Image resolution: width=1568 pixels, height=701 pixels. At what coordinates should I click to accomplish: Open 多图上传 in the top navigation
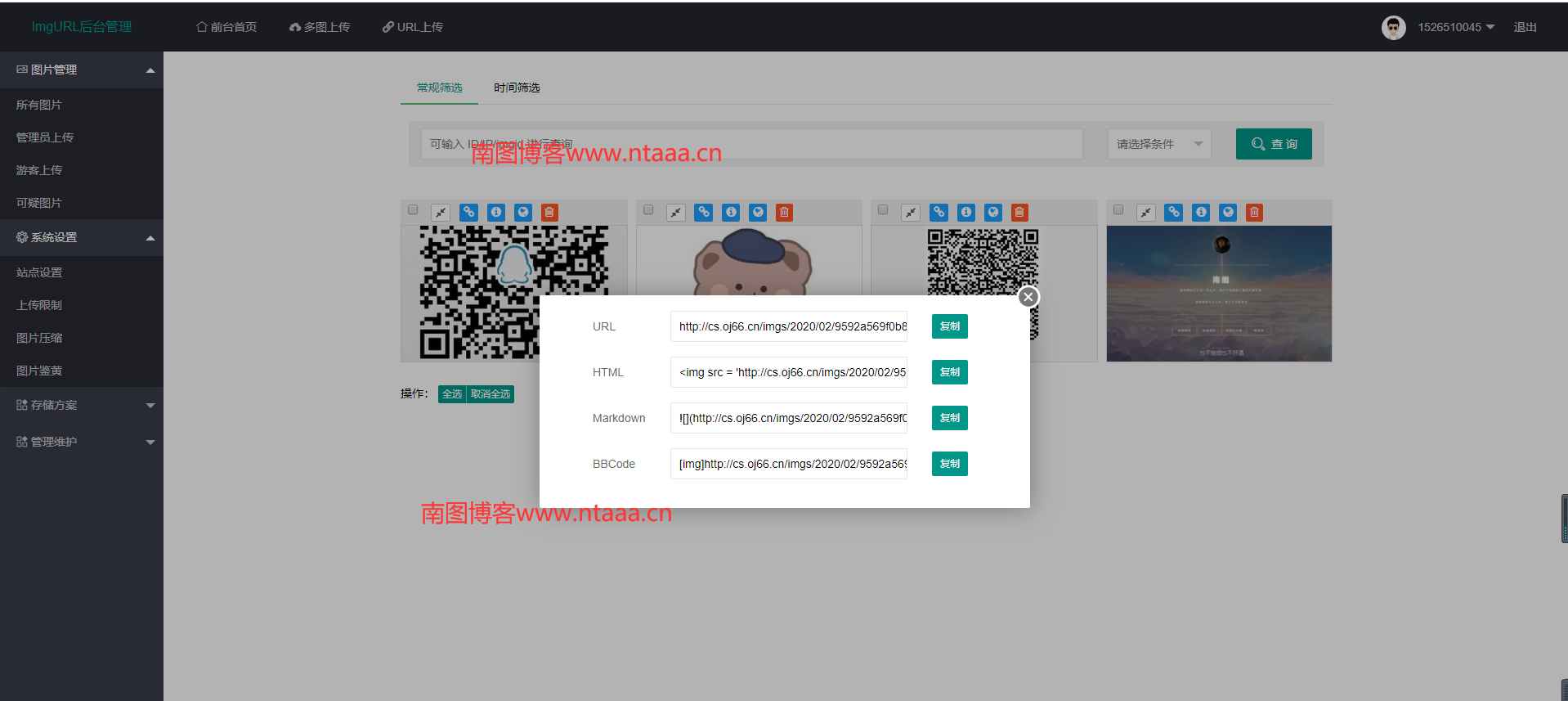coord(320,27)
